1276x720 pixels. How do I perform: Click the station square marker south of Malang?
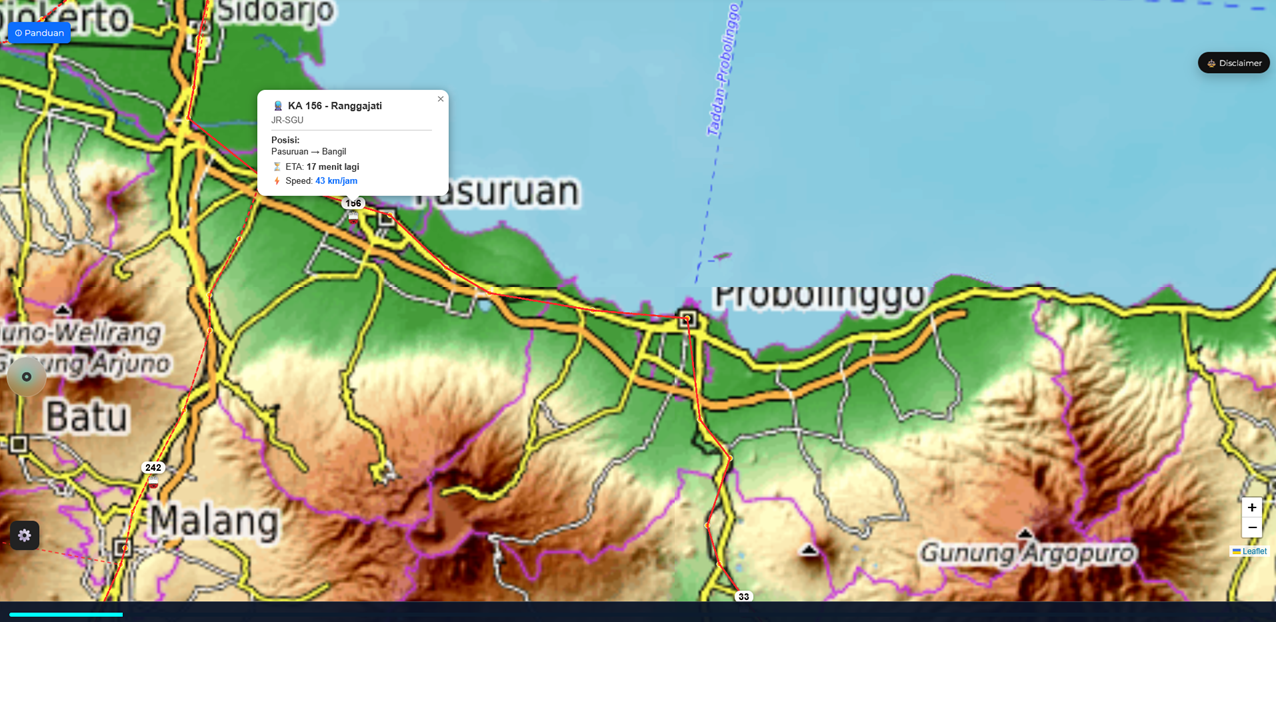[123, 547]
